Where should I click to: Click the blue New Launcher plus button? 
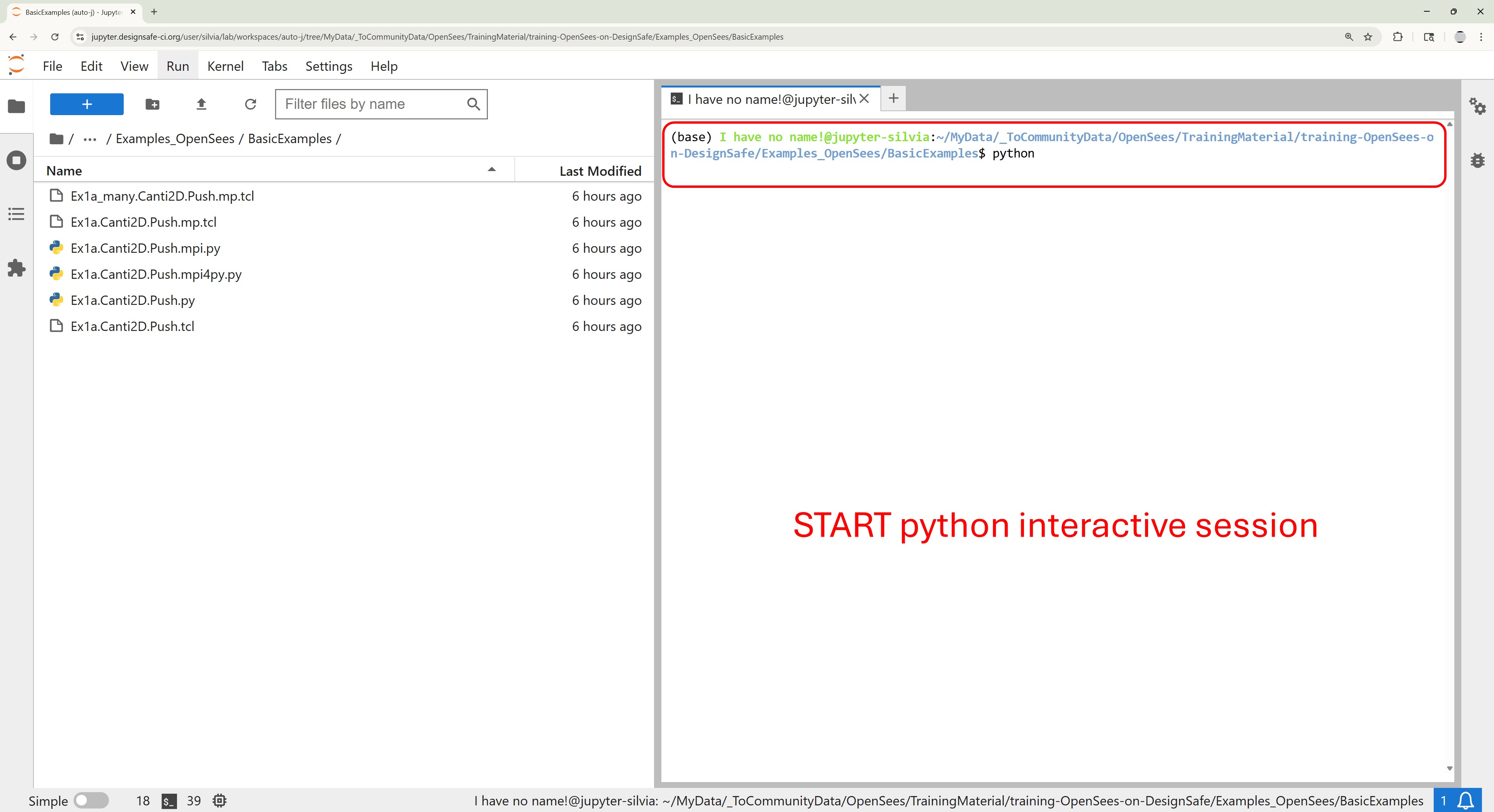(x=87, y=104)
